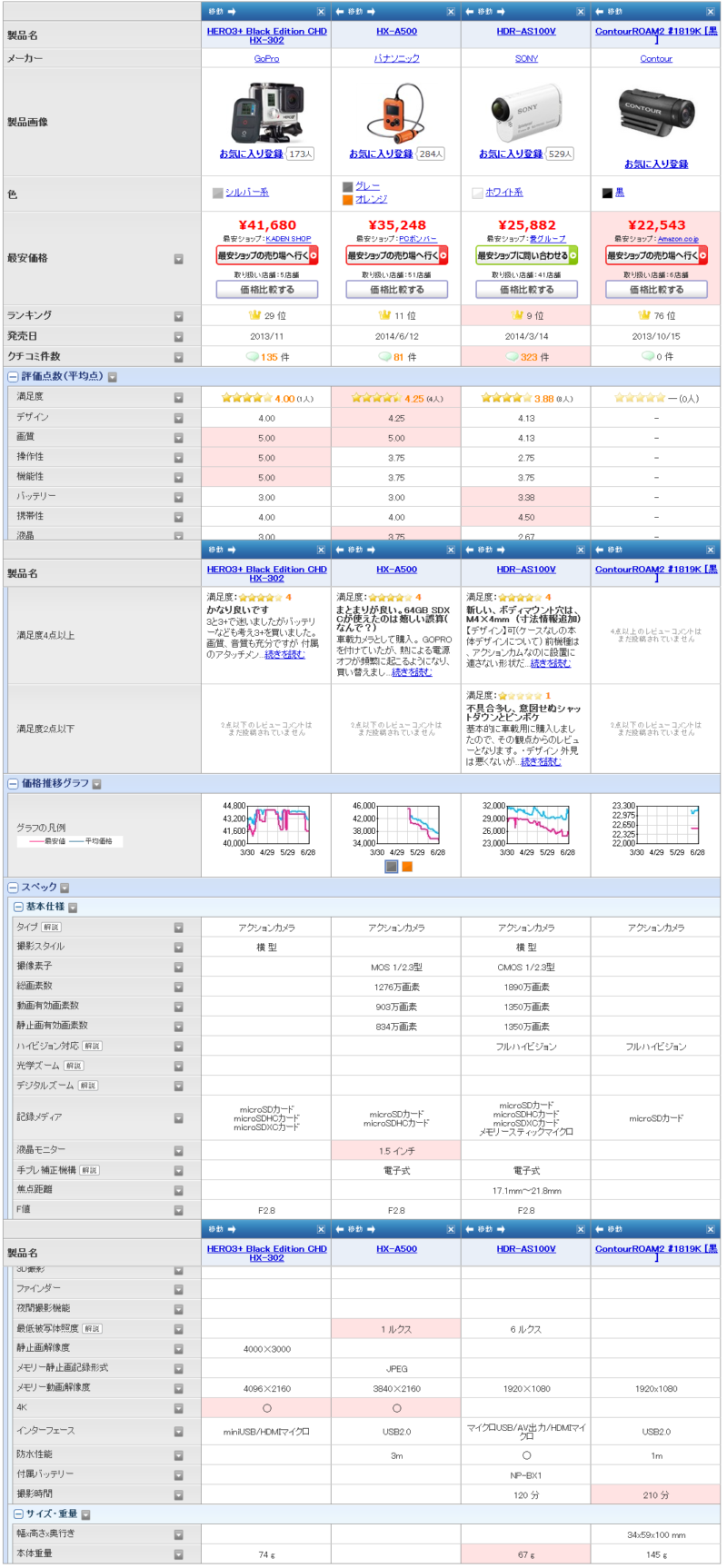
Task: Click the arrow icon next to スペック heading
Action: click(65, 888)
